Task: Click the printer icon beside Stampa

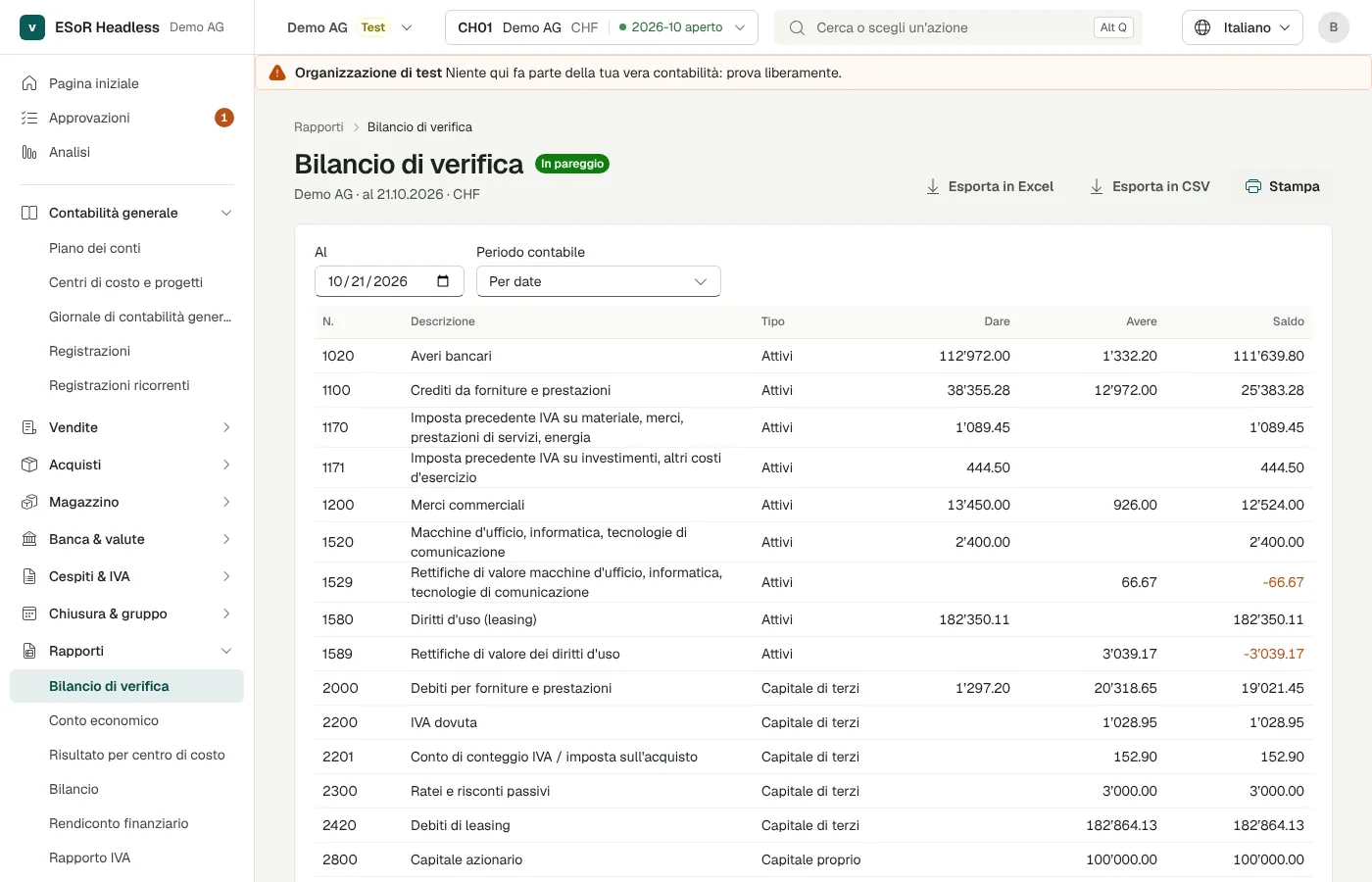Action: point(1253,186)
